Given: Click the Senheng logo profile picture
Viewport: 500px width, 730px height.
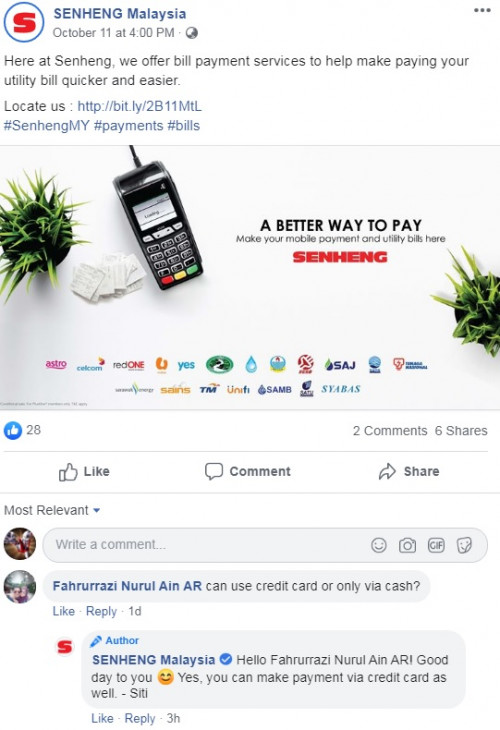Looking at the screenshot, I should pyautogui.click(x=24, y=22).
